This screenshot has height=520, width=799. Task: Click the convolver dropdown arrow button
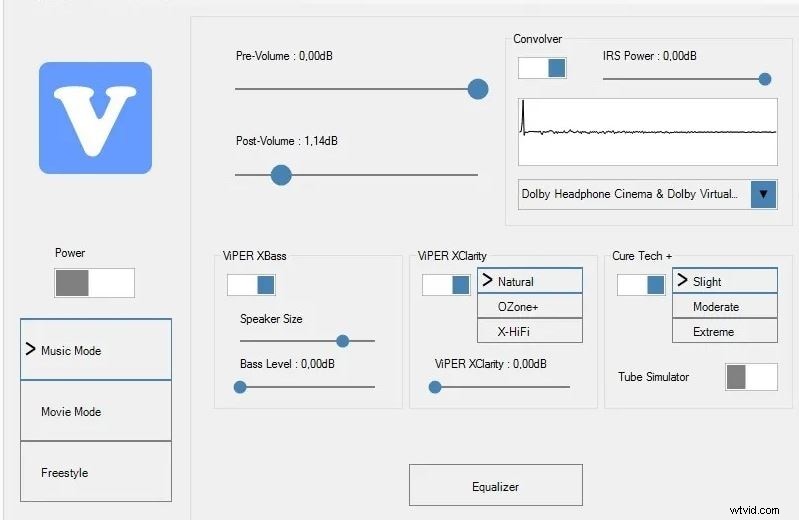(x=763, y=194)
